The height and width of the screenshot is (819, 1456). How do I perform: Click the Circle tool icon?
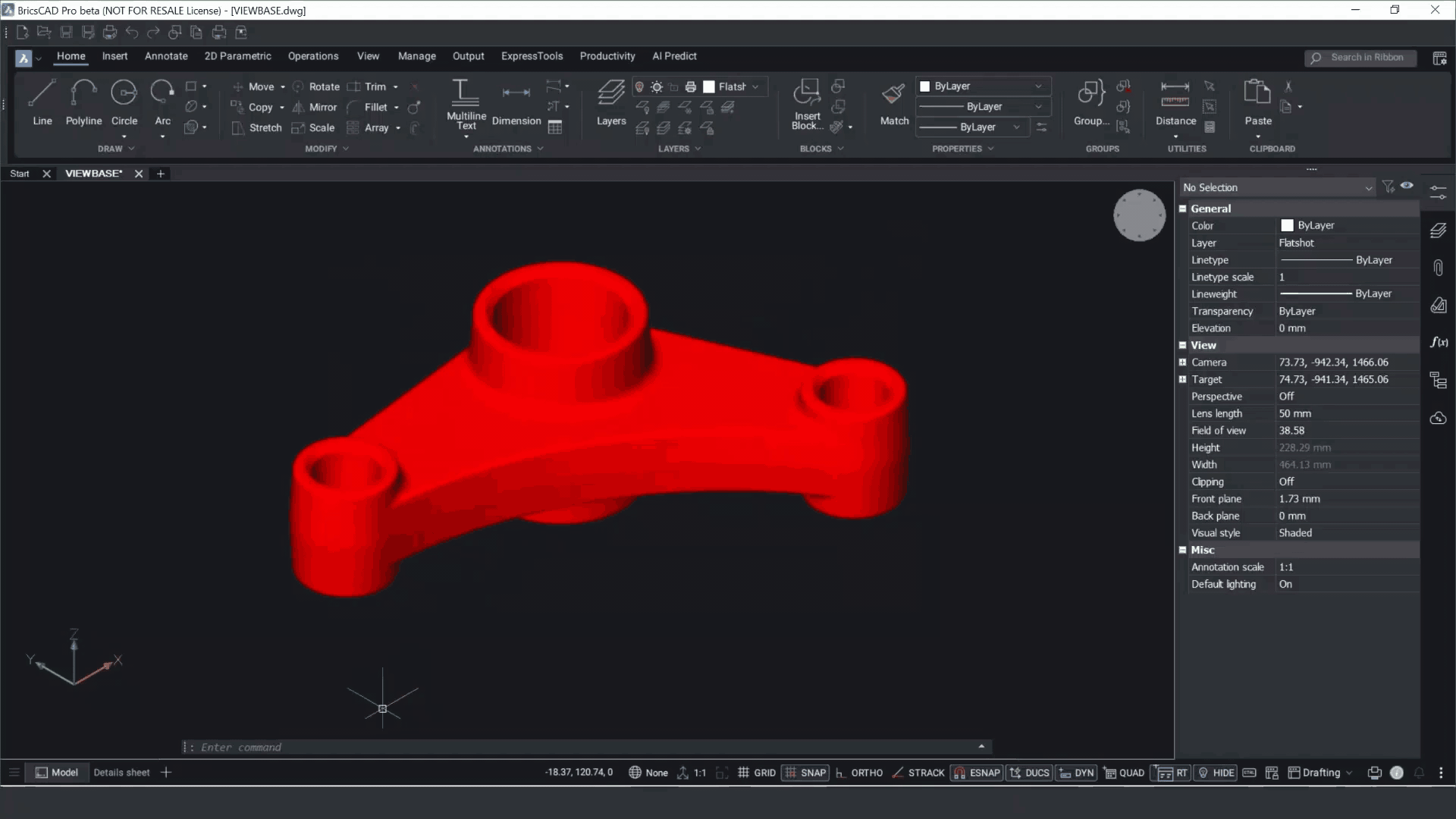(124, 94)
